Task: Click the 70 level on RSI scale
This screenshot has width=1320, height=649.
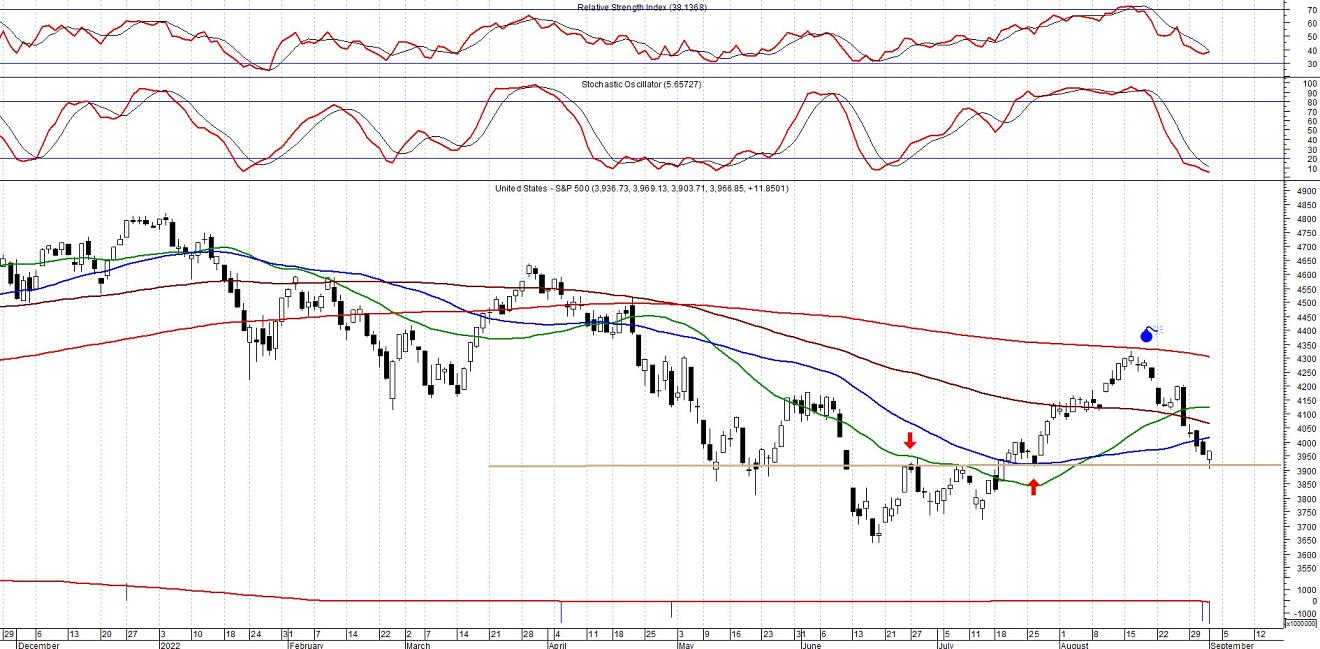Action: click(1311, 10)
